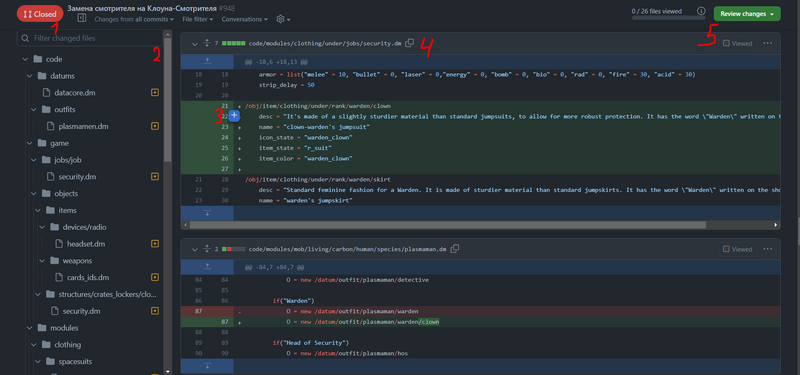
Task: Copy plasmaman.dm file path icon
Action: tap(455, 249)
